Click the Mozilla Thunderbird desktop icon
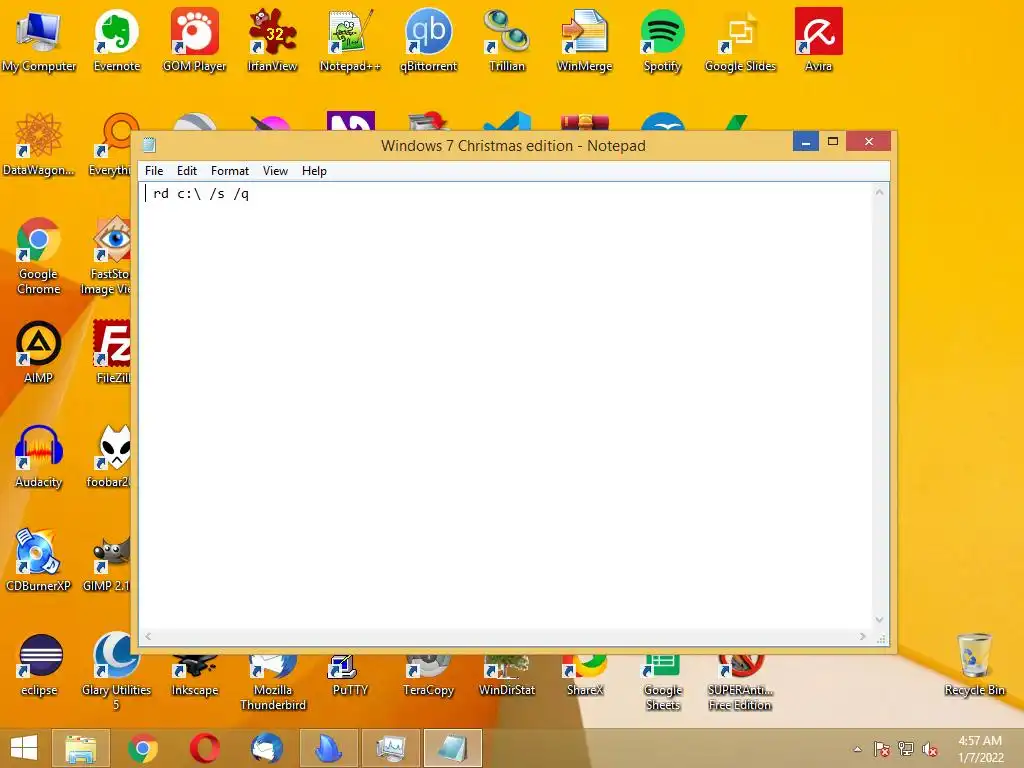The width and height of the screenshot is (1024, 768). coord(273,684)
